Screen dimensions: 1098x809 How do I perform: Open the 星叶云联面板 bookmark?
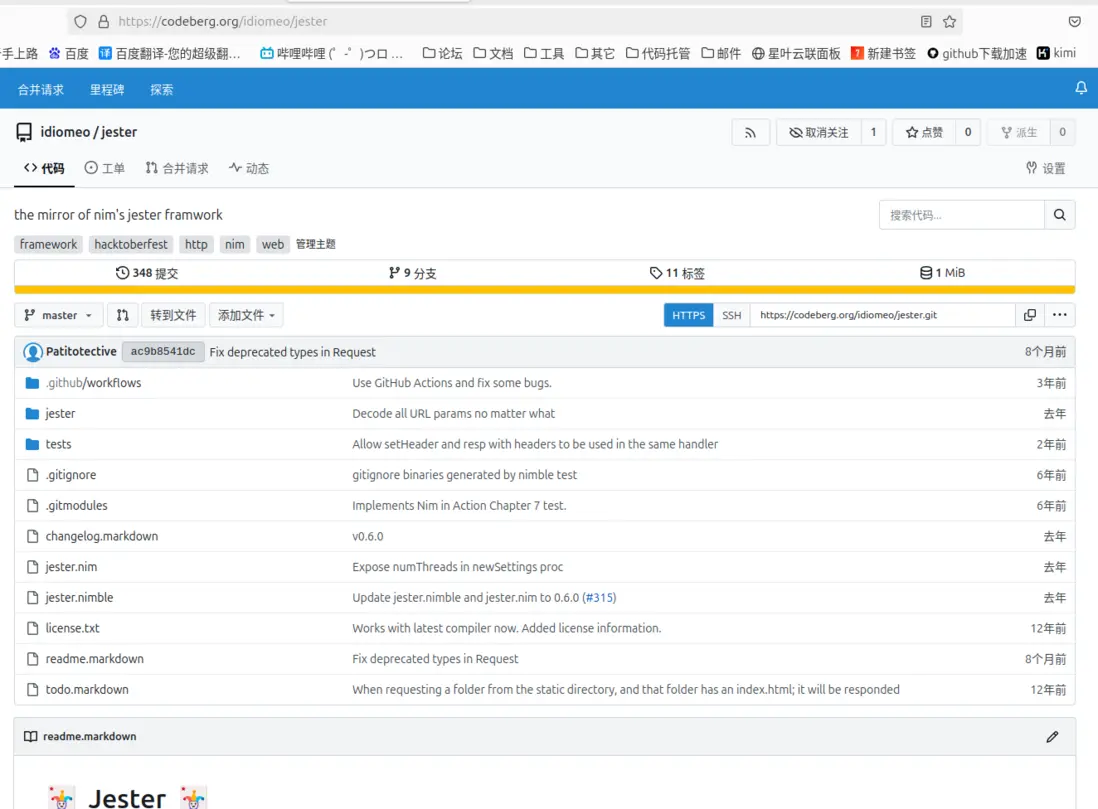pyautogui.click(x=796, y=53)
